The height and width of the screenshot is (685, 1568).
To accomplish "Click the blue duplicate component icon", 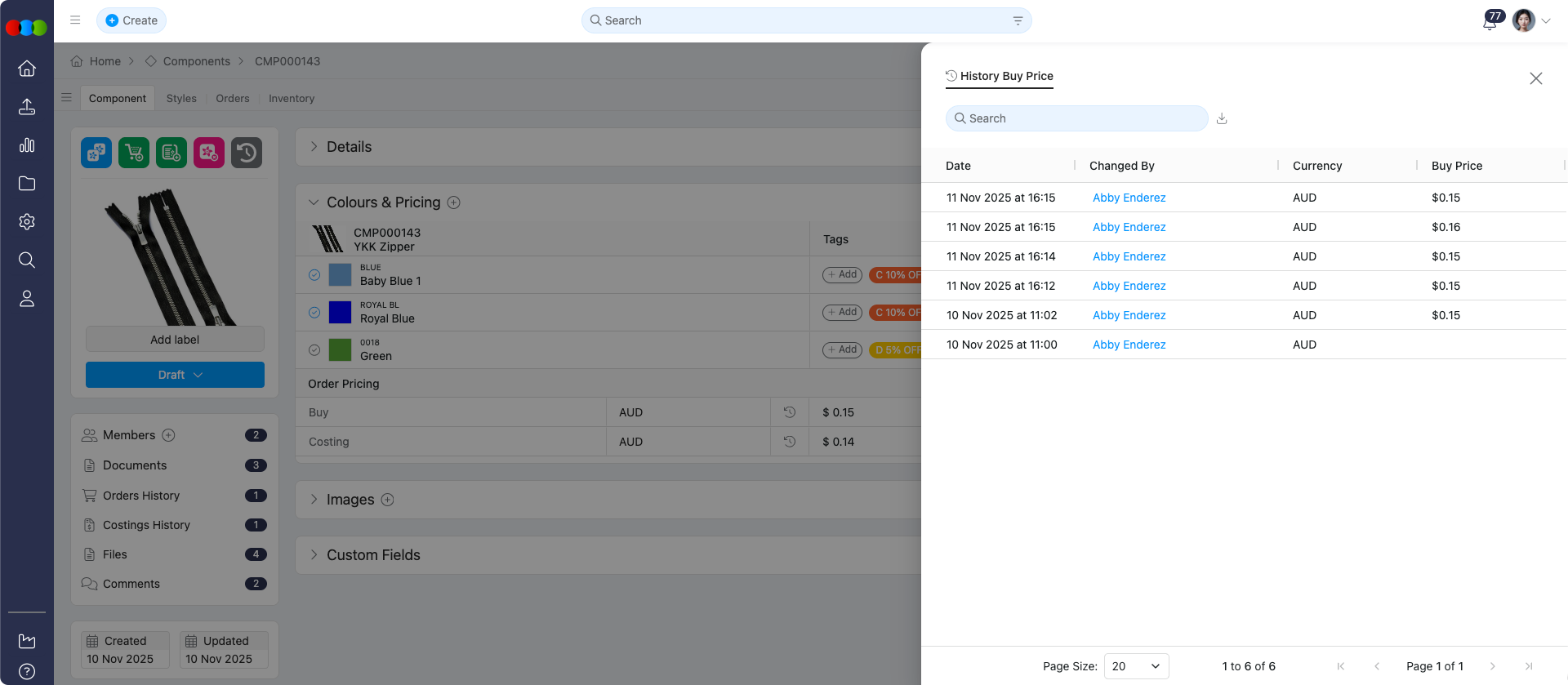I will click(96, 153).
